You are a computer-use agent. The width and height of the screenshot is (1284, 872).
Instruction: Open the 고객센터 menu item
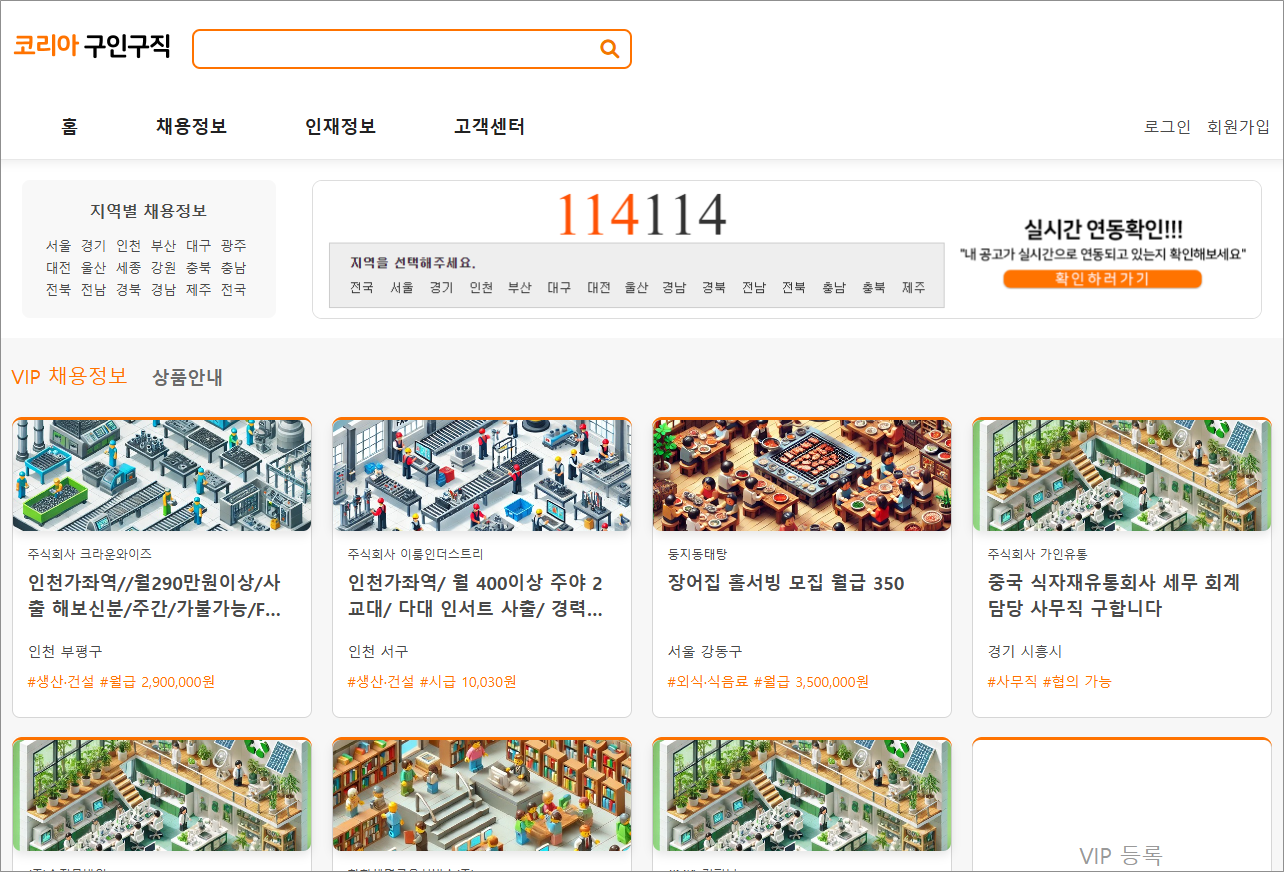pyautogui.click(x=489, y=127)
